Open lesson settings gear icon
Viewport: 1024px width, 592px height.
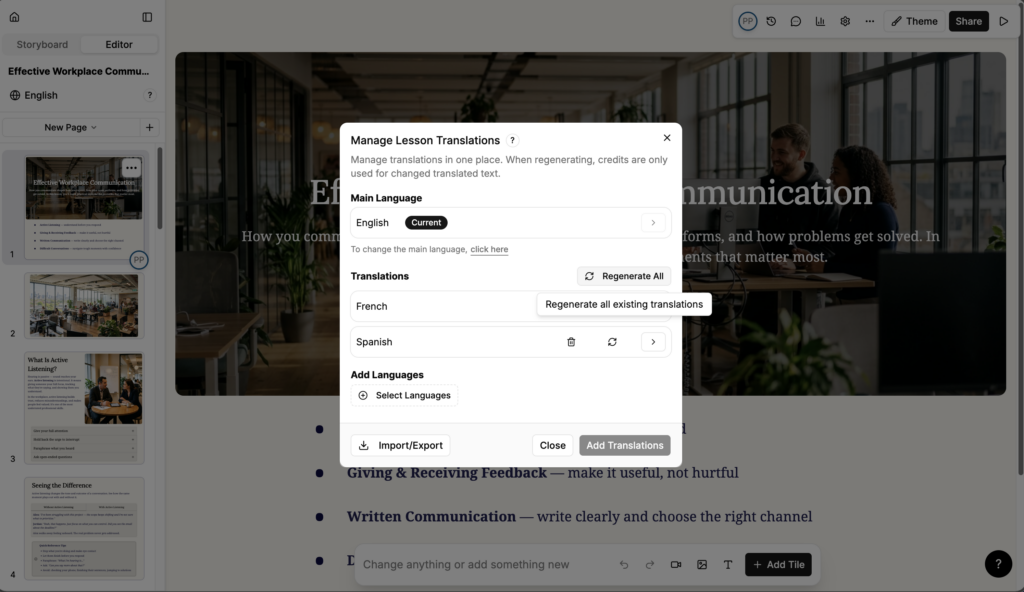click(845, 21)
